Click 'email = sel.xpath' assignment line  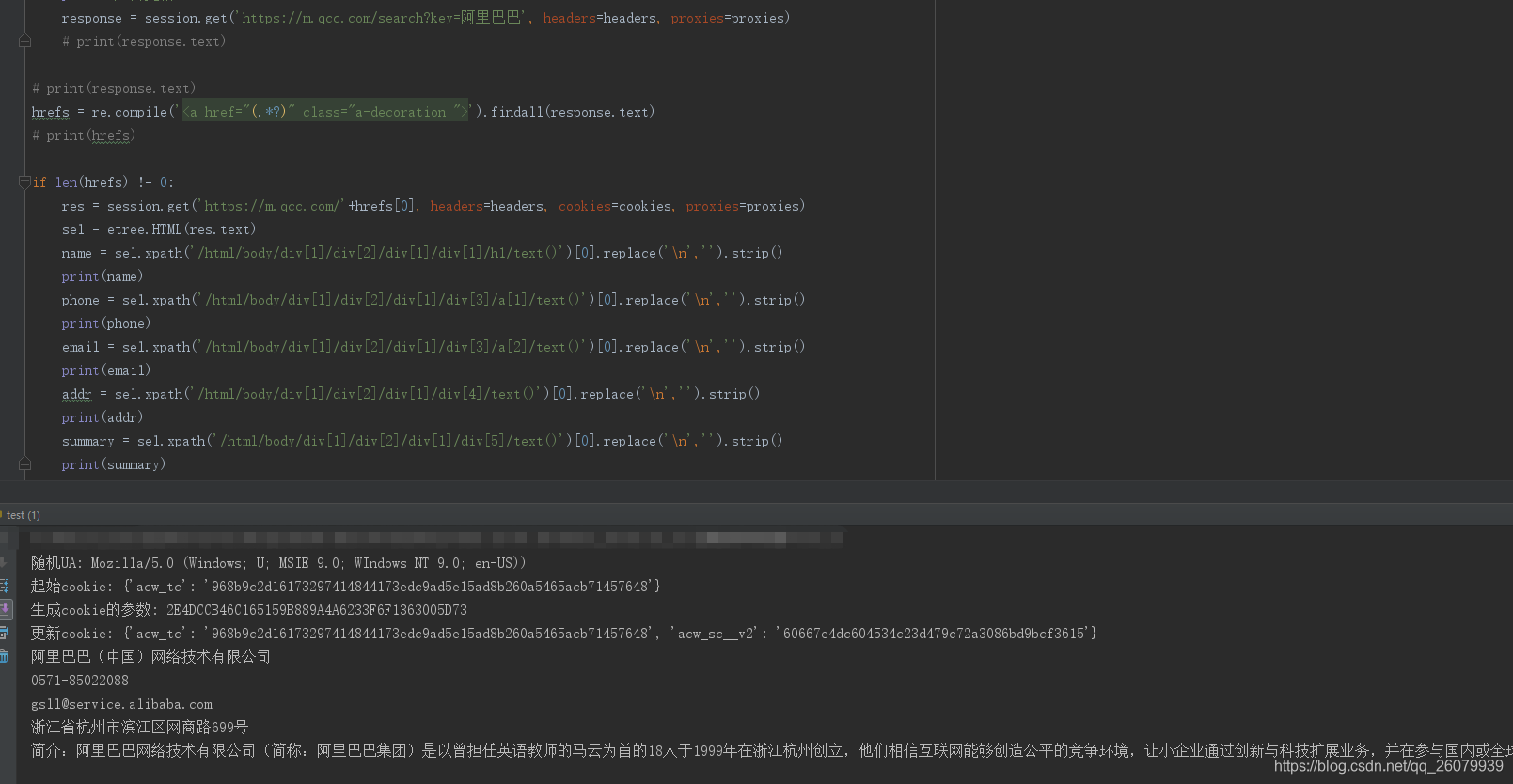click(433, 347)
